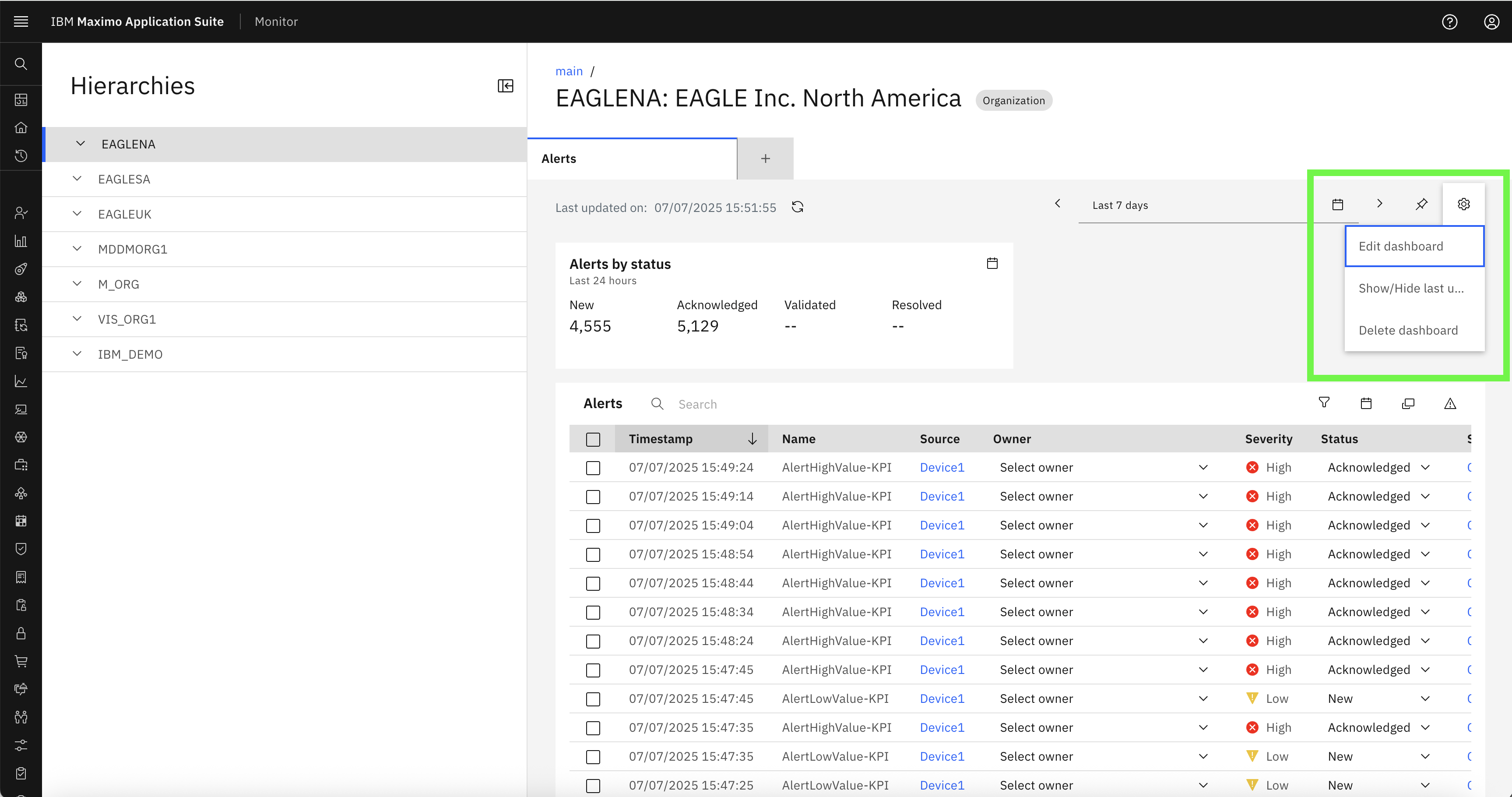1512x797 pixels.
Task: Check the alert row at 15:48:24
Action: pos(593,642)
